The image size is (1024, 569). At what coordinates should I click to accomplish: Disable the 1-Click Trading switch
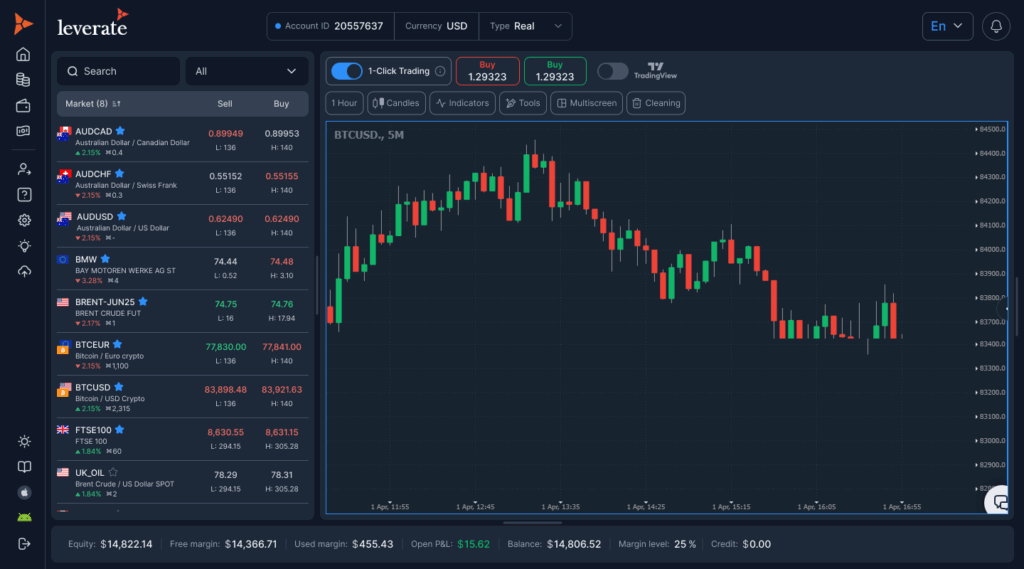coord(346,71)
